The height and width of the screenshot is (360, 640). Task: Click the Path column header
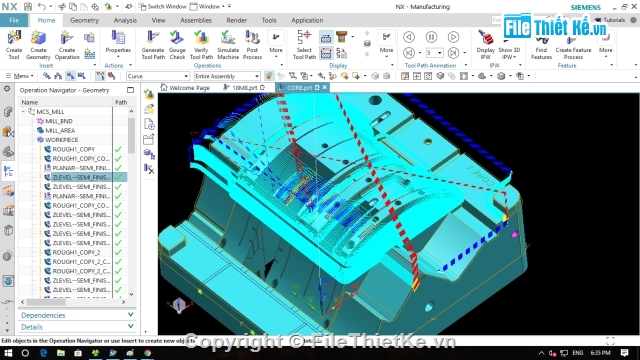(x=120, y=102)
